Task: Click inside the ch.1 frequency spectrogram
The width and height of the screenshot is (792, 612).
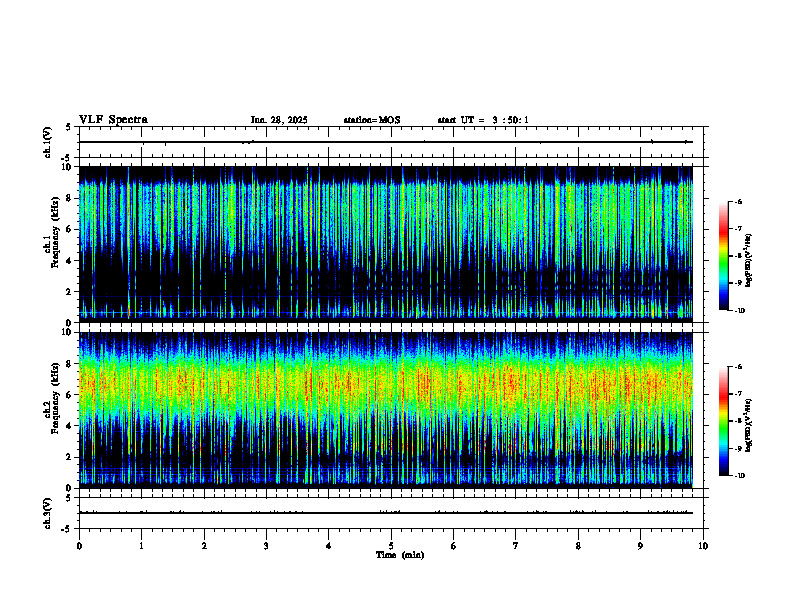Action: tap(385, 244)
